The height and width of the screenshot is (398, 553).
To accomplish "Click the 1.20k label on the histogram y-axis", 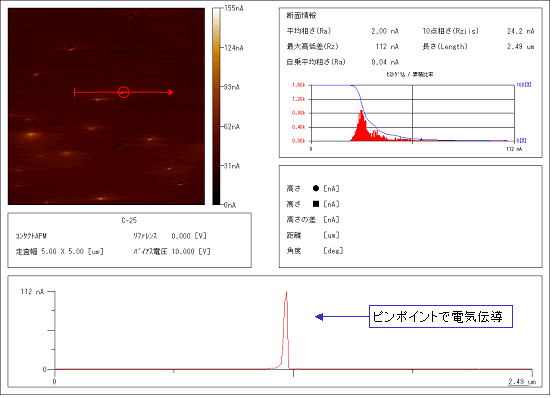I will pos(298,99).
